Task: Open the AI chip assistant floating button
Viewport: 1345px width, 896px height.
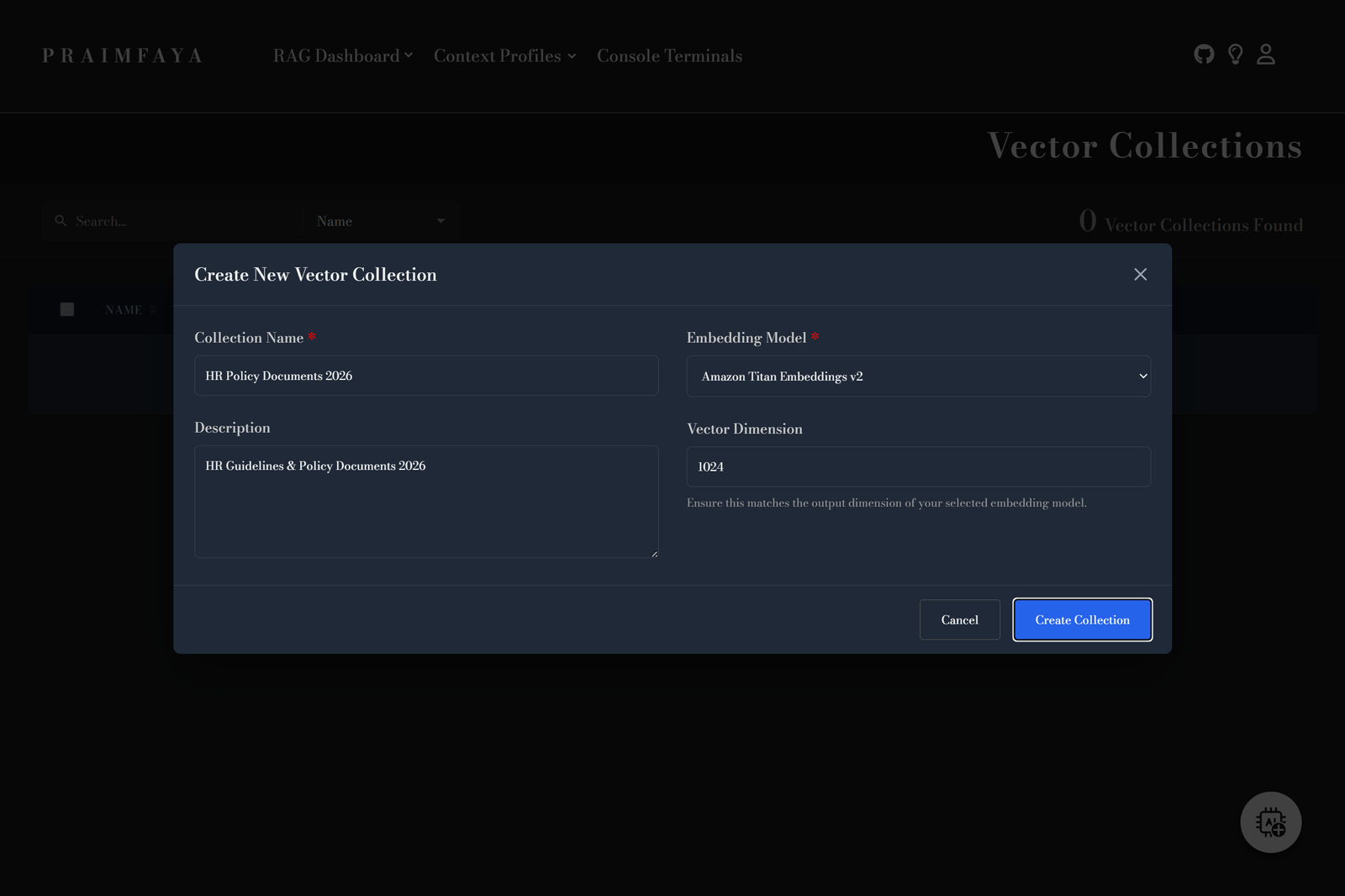Action: pyautogui.click(x=1271, y=822)
